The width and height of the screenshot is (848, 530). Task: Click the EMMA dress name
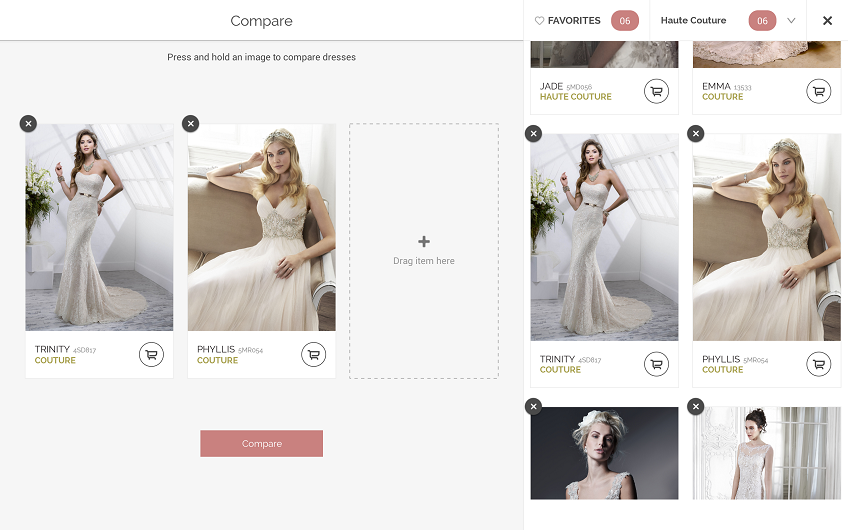tap(716, 87)
